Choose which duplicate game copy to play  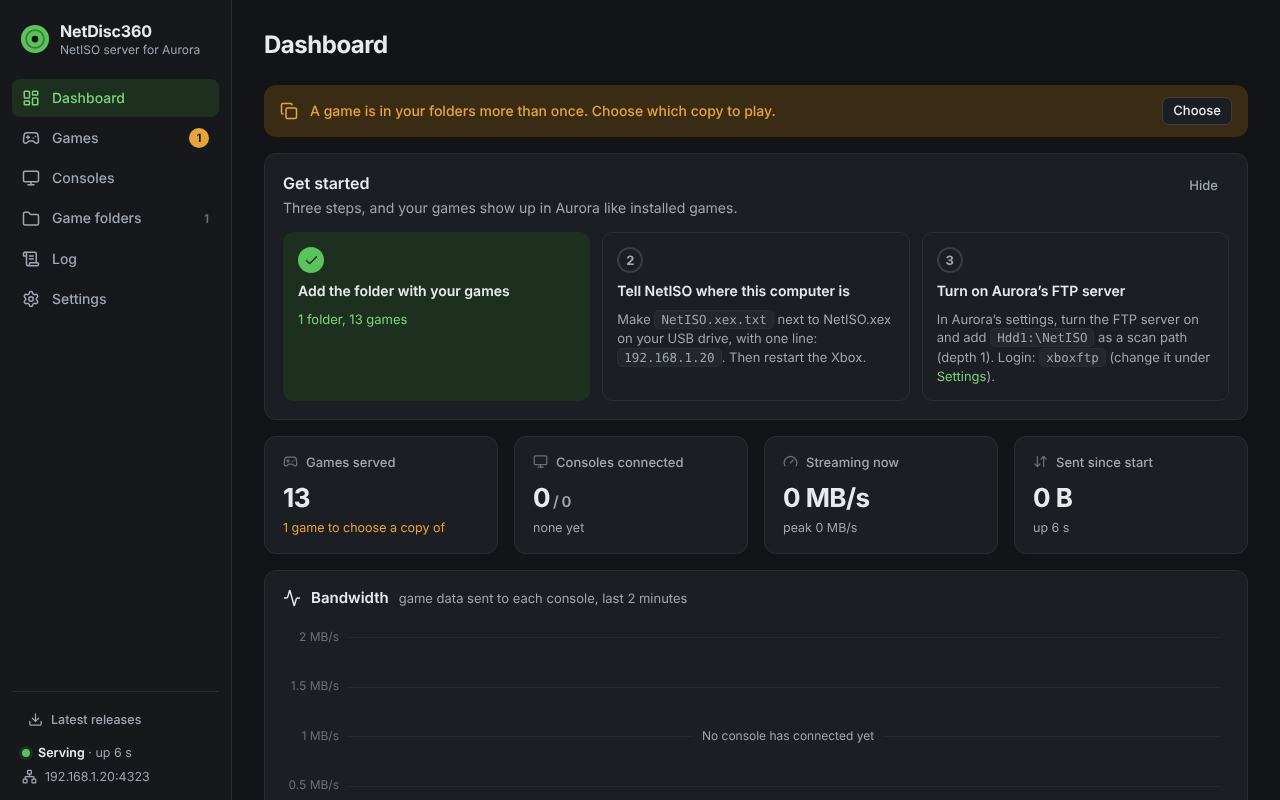click(x=1196, y=111)
